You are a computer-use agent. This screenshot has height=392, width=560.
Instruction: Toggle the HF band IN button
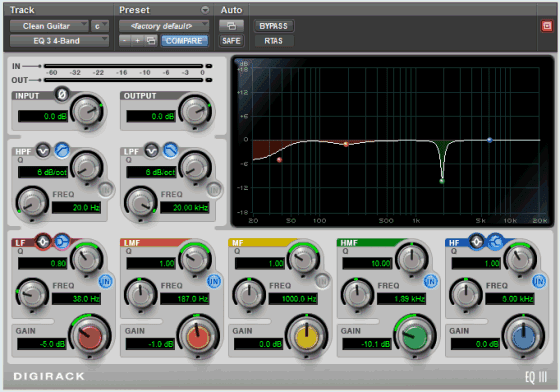pos(539,281)
